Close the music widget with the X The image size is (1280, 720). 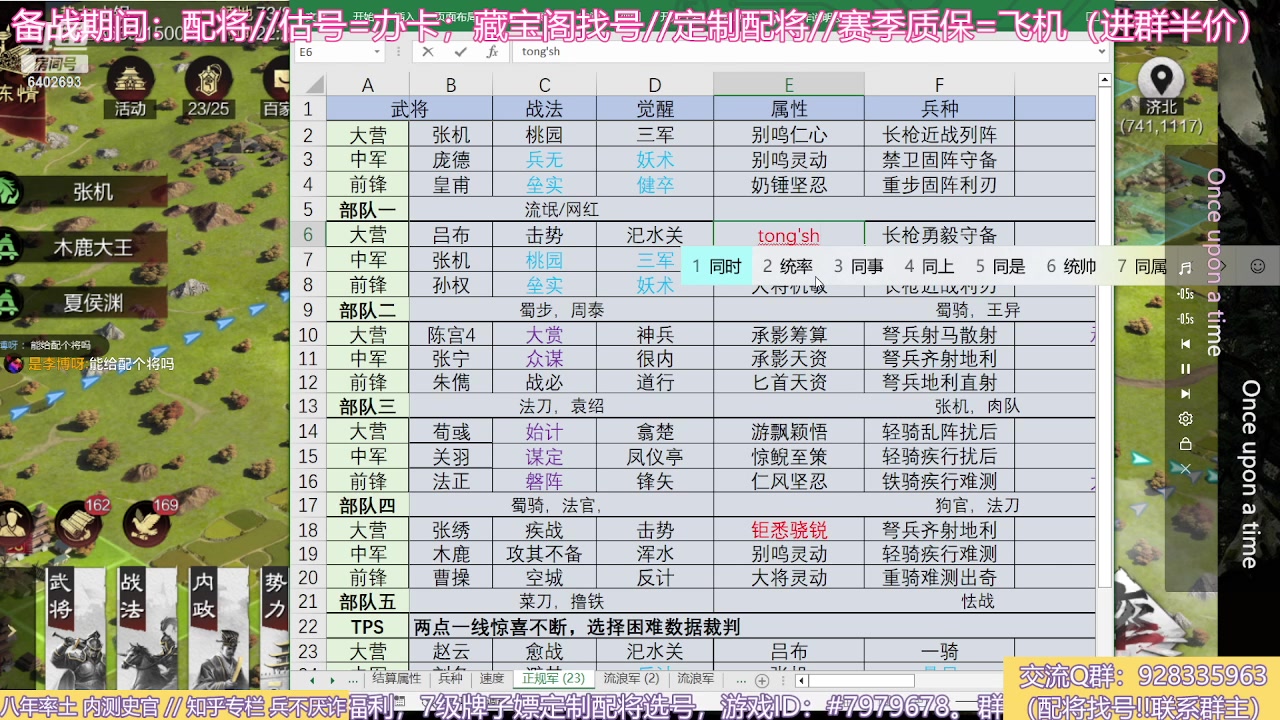point(1185,468)
